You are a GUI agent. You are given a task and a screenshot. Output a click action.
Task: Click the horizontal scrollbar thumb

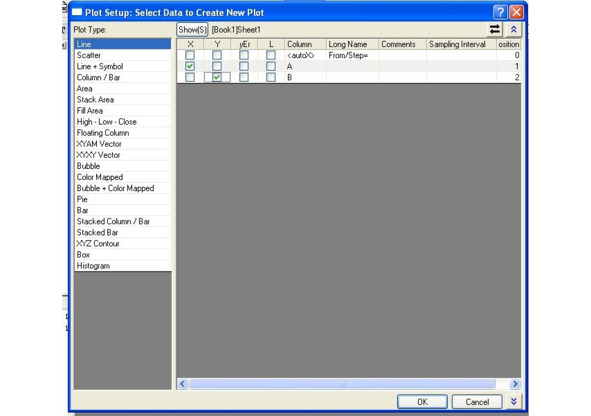pyautogui.click(x=342, y=384)
